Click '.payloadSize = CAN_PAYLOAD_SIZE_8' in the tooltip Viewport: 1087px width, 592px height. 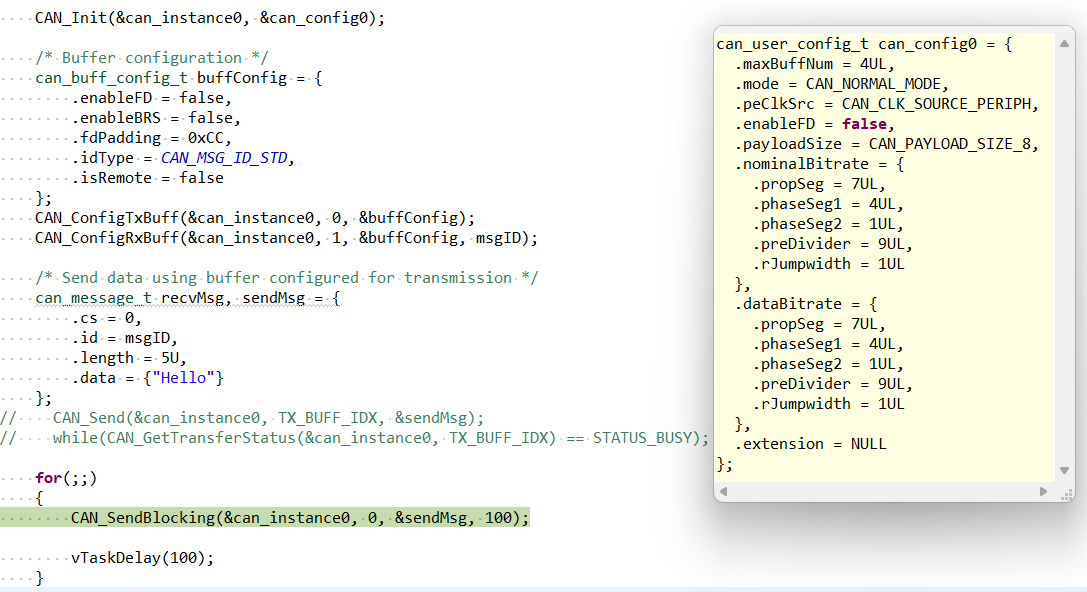tap(882, 144)
